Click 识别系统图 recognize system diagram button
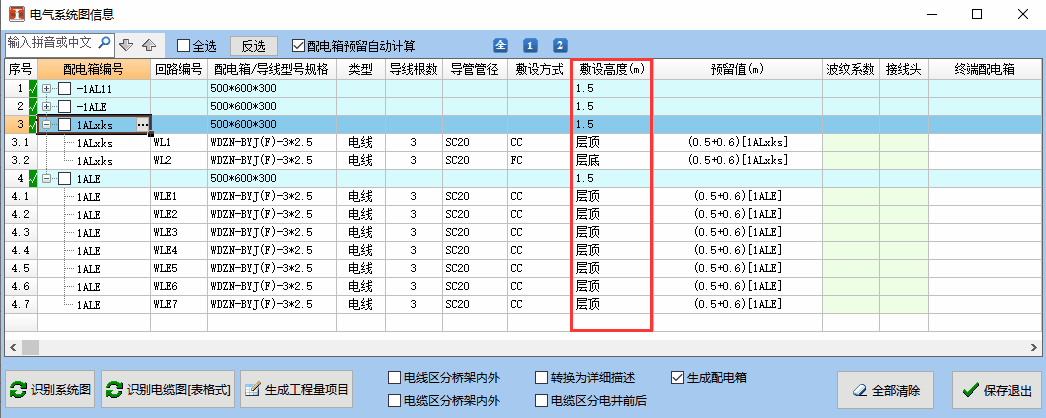Screen dimensions: 1046x418 click(51, 389)
